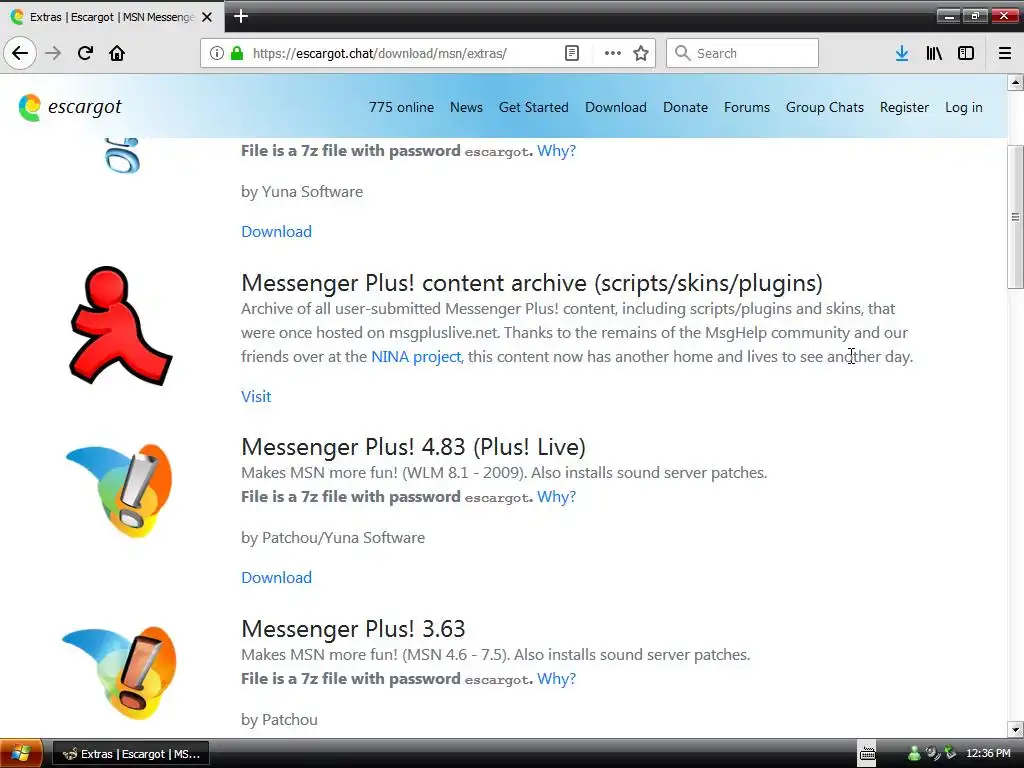Image resolution: width=1024 pixels, height=768 pixels.
Task: Close the Extras Escargot tab
Action: pos(207,17)
